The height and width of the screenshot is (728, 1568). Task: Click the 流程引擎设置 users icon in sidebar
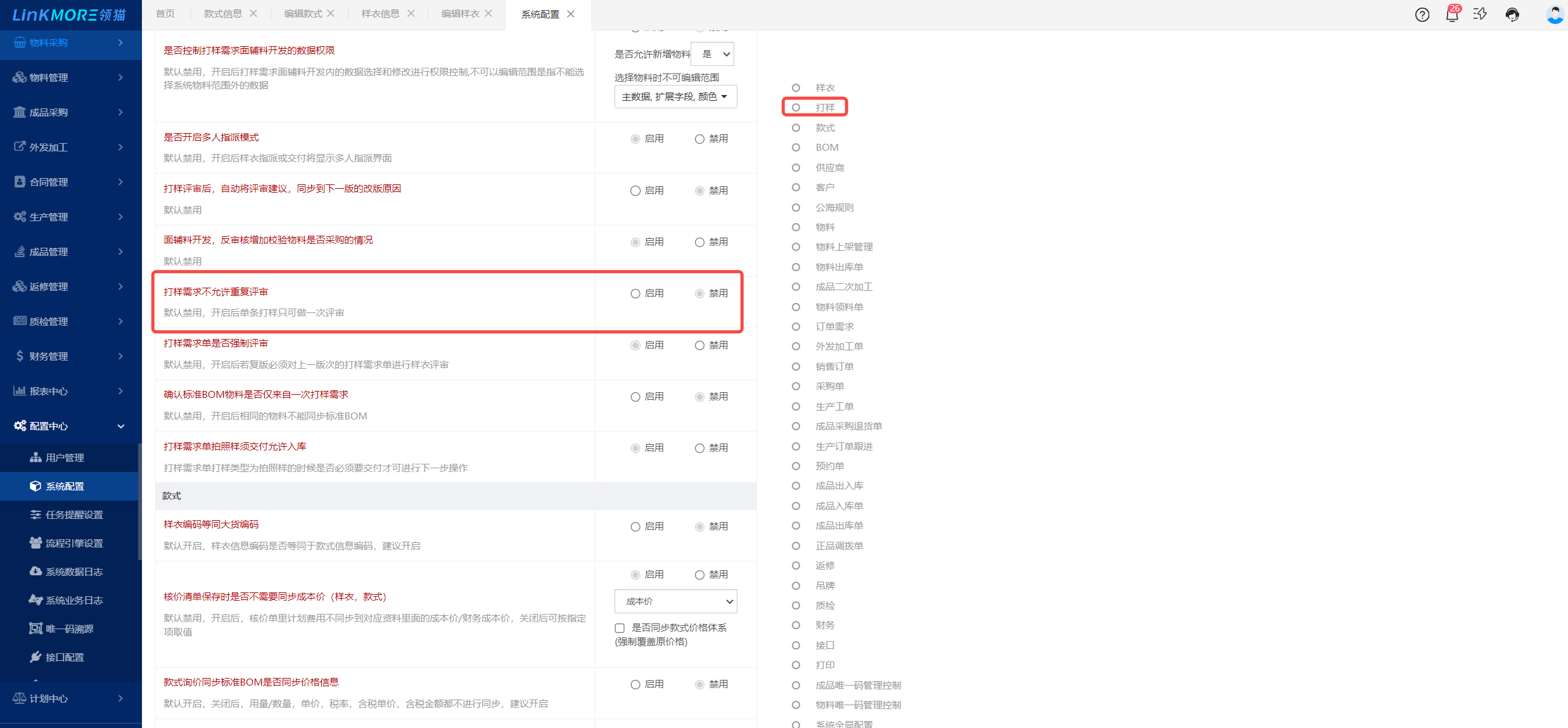coord(35,543)
